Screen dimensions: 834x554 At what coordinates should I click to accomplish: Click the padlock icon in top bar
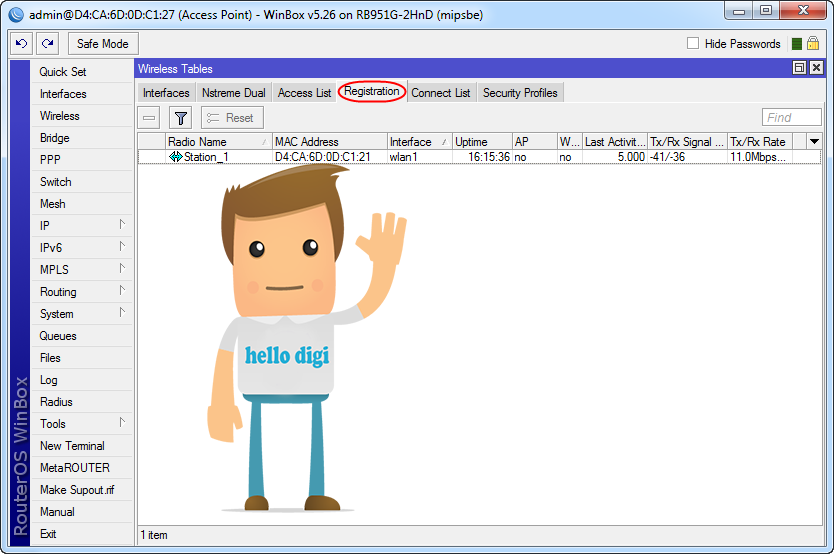[x=813, y=43]
